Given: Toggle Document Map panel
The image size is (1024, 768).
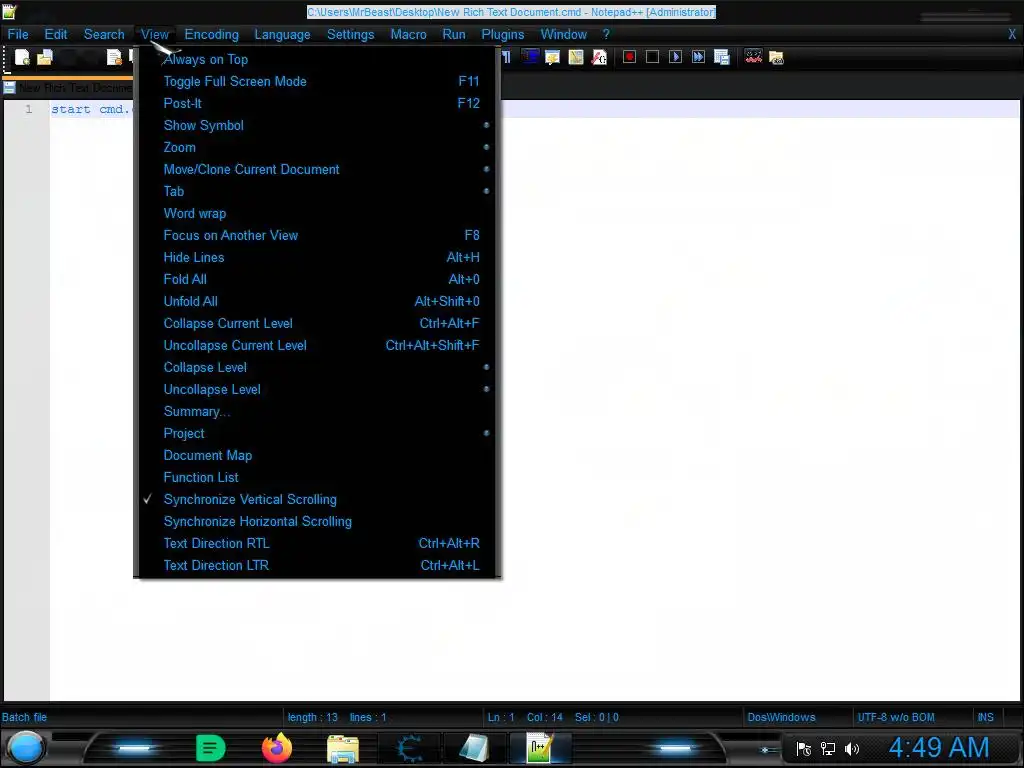Looking at the screenshot, I should [317, 456].
